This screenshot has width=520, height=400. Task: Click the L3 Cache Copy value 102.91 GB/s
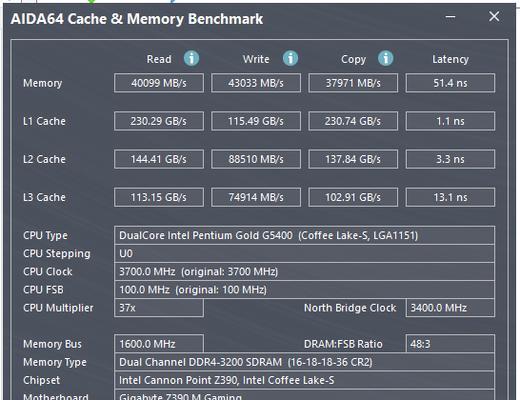point(353,197)
